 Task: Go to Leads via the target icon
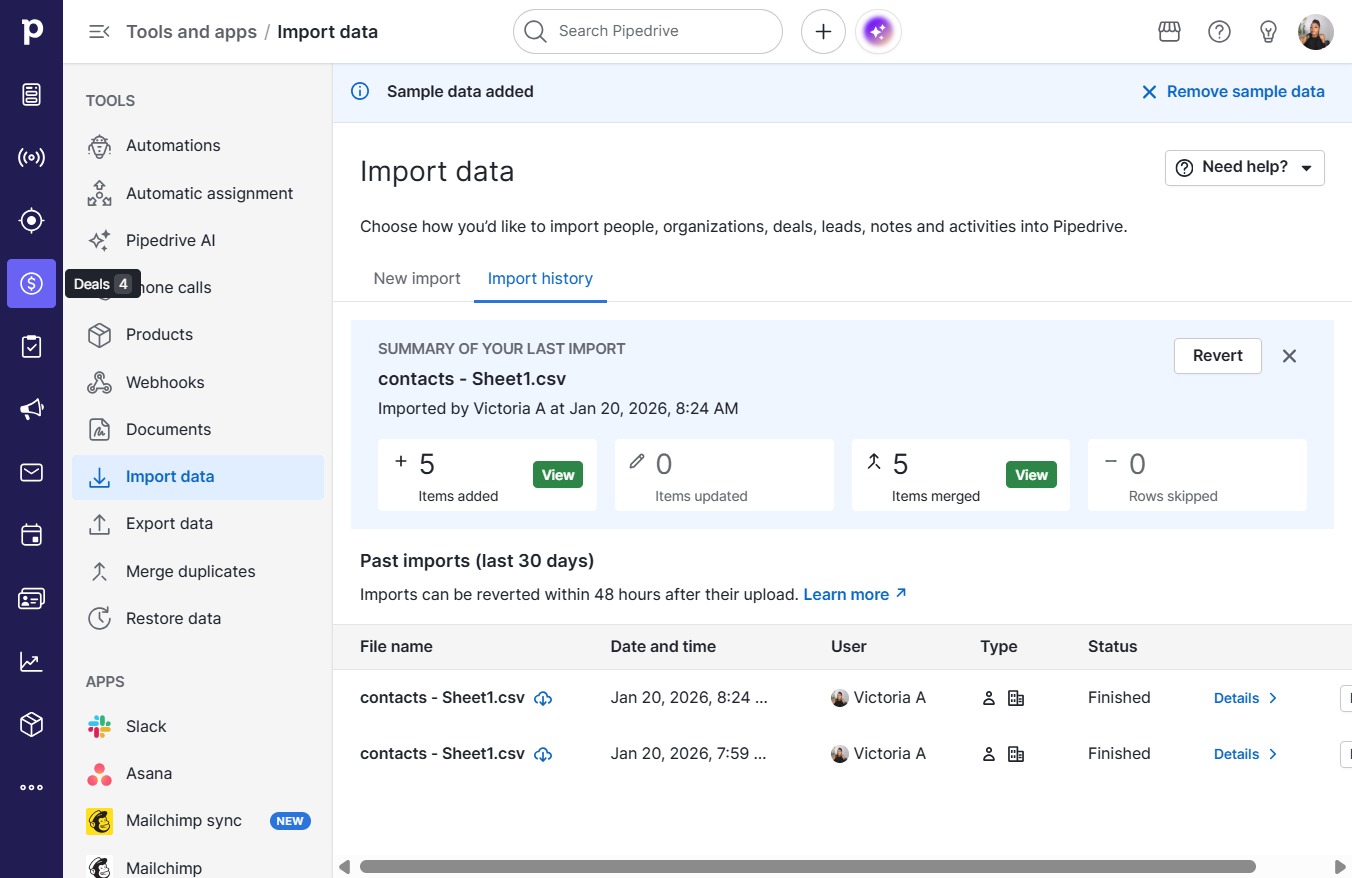[31, 221]
